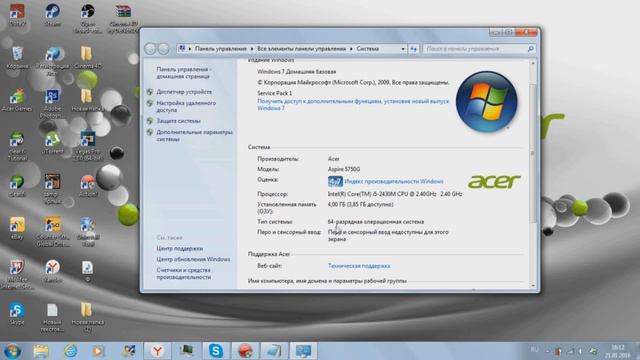Click 'Все элементы панели управления' breadcrumb
Viewport: 640px width, 360px height.
302,49
